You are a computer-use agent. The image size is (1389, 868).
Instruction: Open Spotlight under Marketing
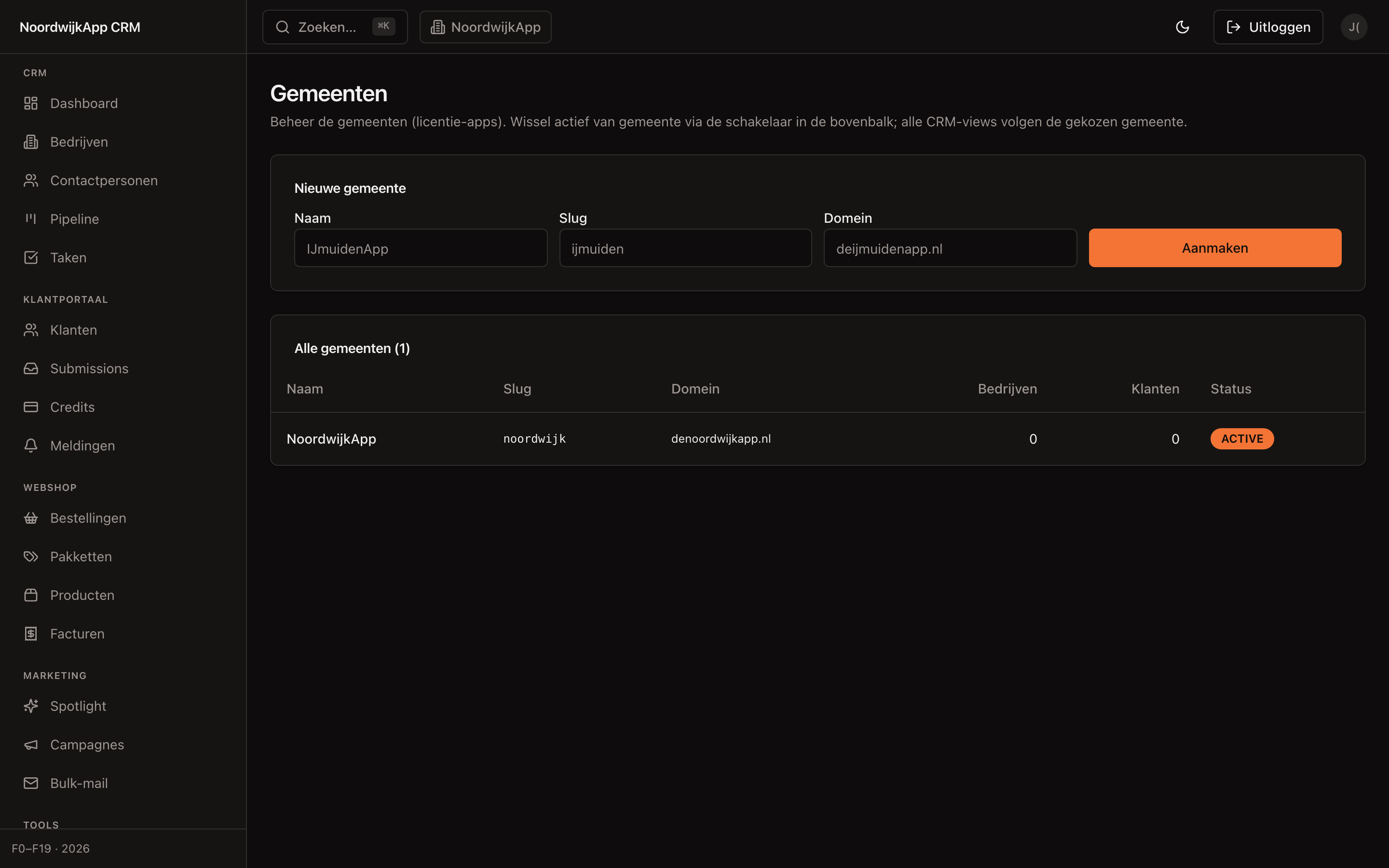123,706
